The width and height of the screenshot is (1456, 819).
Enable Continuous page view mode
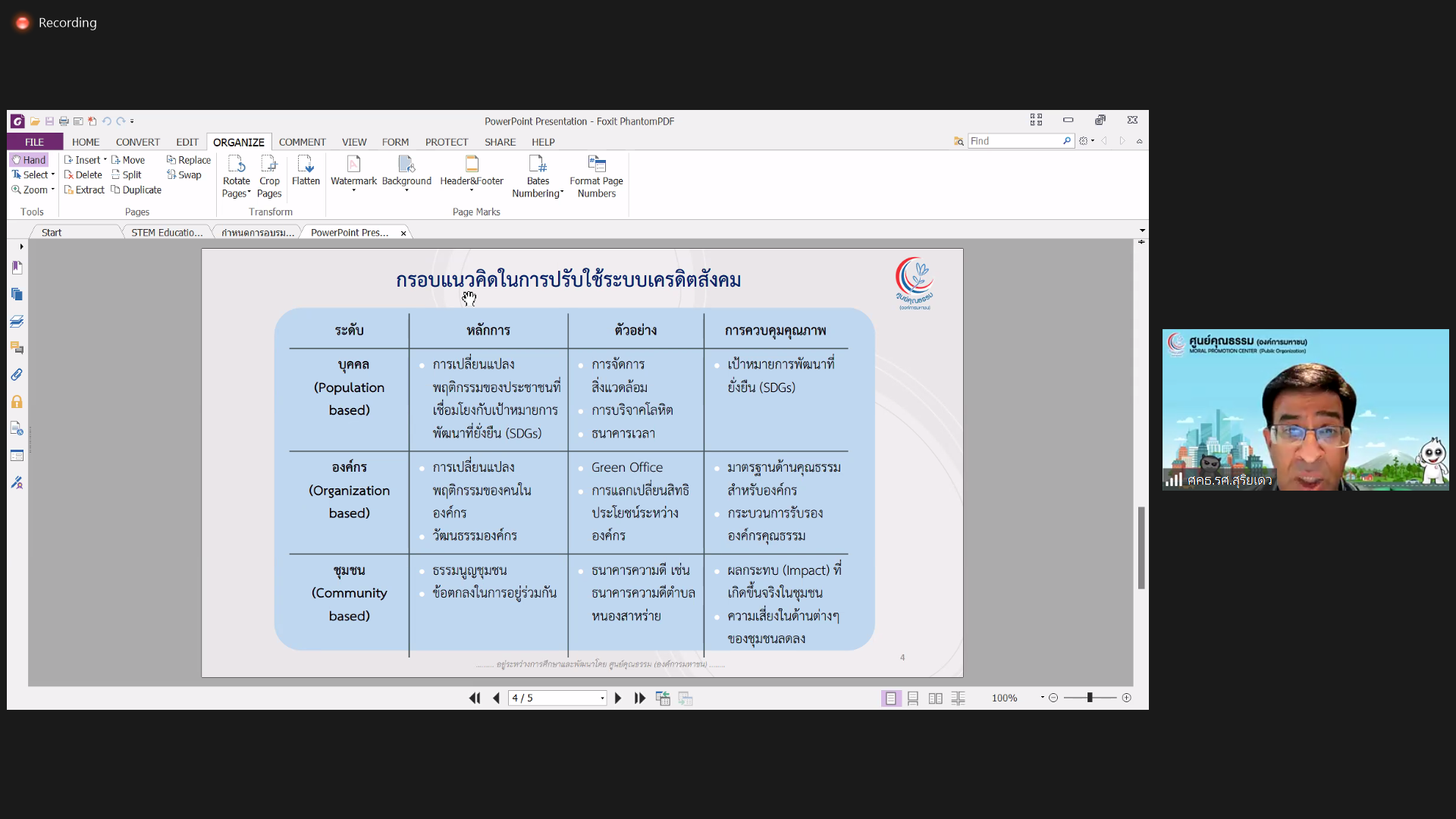click(913, 698)
